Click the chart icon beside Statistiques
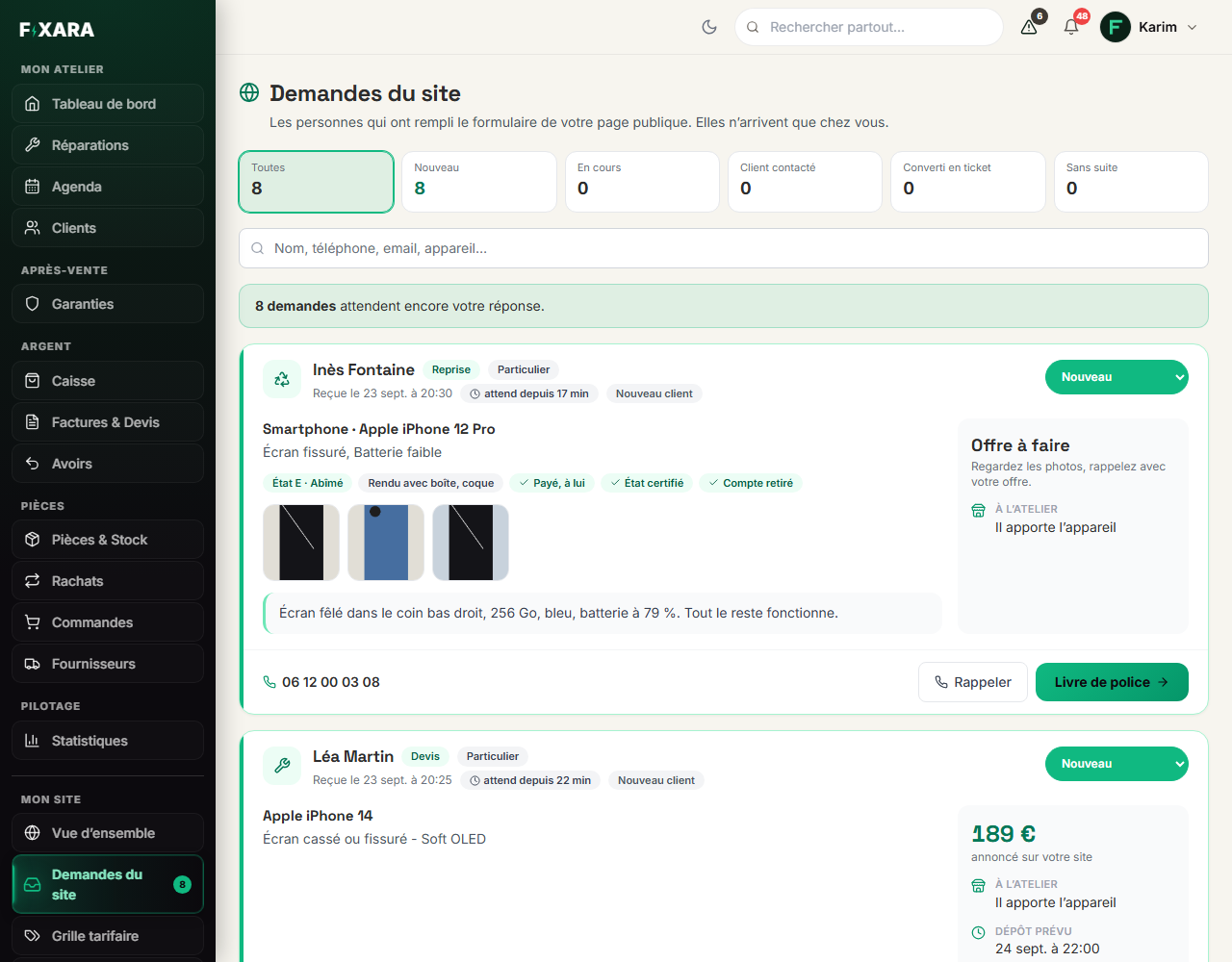 tap(33, 741)
